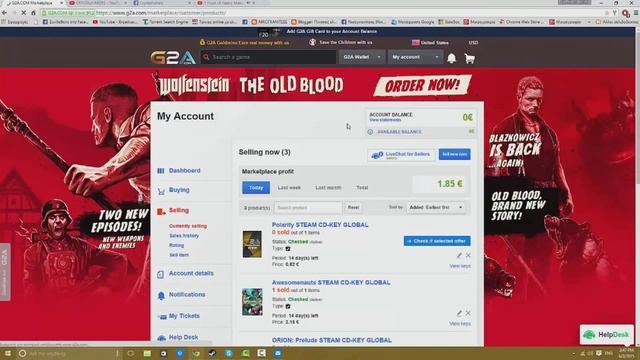Screen dimensions: 640x360
Task: Open the Windows Start button
Action: click(7, 353)
